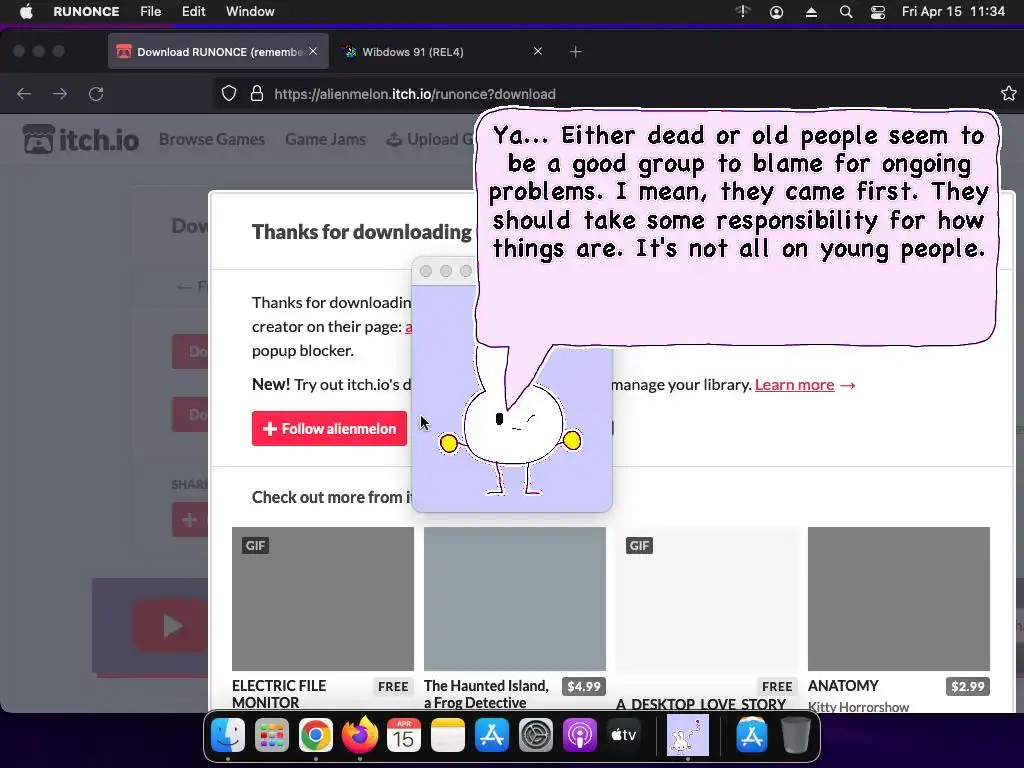Open the Applications folder in the Dock
The height and width of the screenshot is (768, 1024).
click(752, 735)
